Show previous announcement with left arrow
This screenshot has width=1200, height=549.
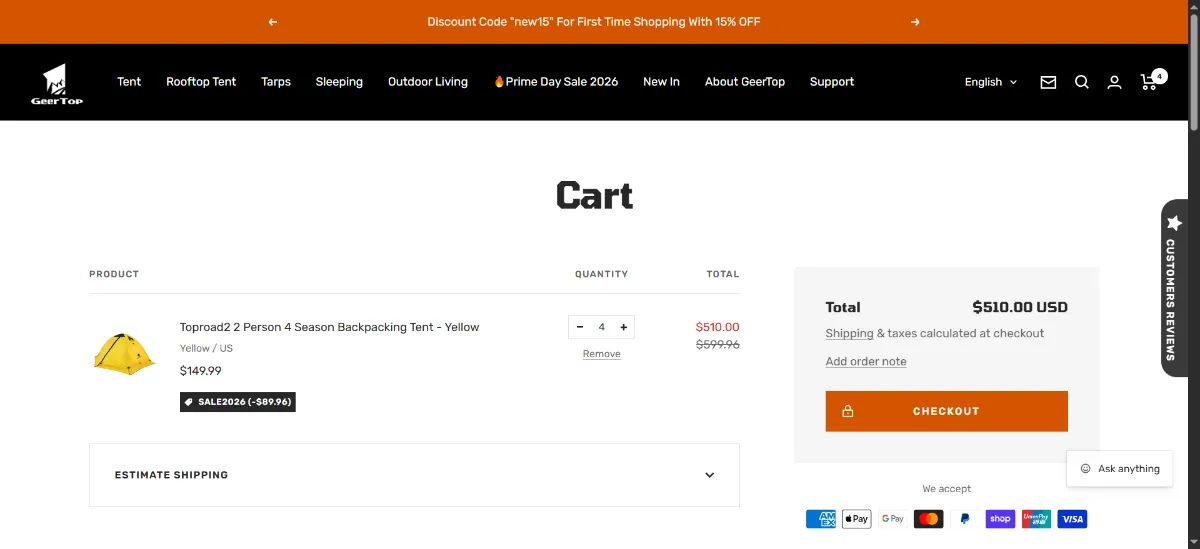273,22
